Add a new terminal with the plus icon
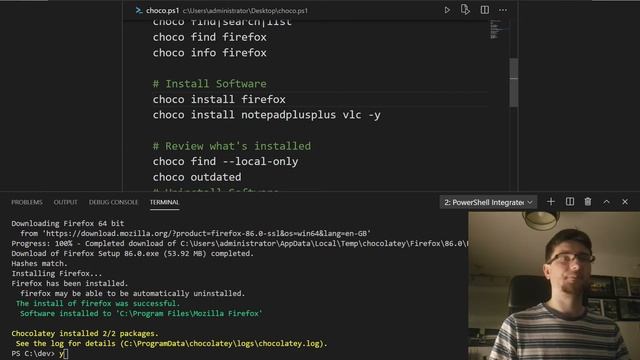Image resolution: width=640 pixels, height=360 pixels. click(x=551, y=202)
